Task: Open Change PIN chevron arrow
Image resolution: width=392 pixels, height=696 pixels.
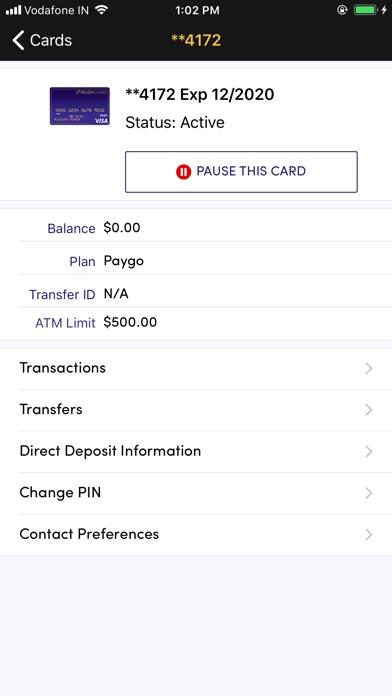Action: pyautogui.click(x=368, y=493)
